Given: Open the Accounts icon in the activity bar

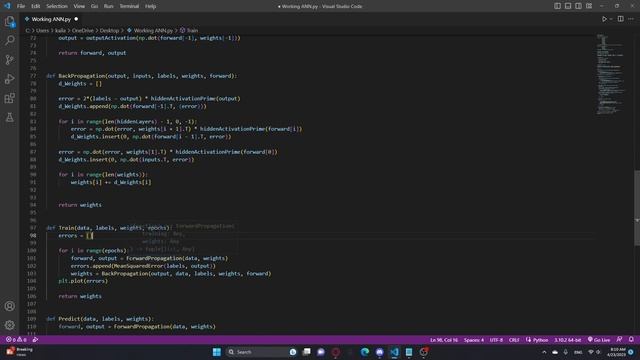Looking at the screenshot, I should click(9, 306).
